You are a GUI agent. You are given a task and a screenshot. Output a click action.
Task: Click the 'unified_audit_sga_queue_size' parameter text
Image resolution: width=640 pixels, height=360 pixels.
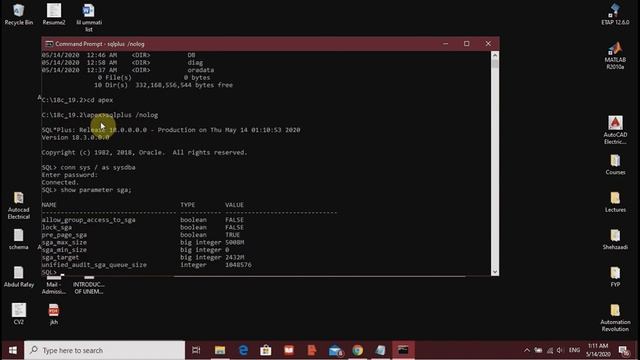(x=94, y=265)
